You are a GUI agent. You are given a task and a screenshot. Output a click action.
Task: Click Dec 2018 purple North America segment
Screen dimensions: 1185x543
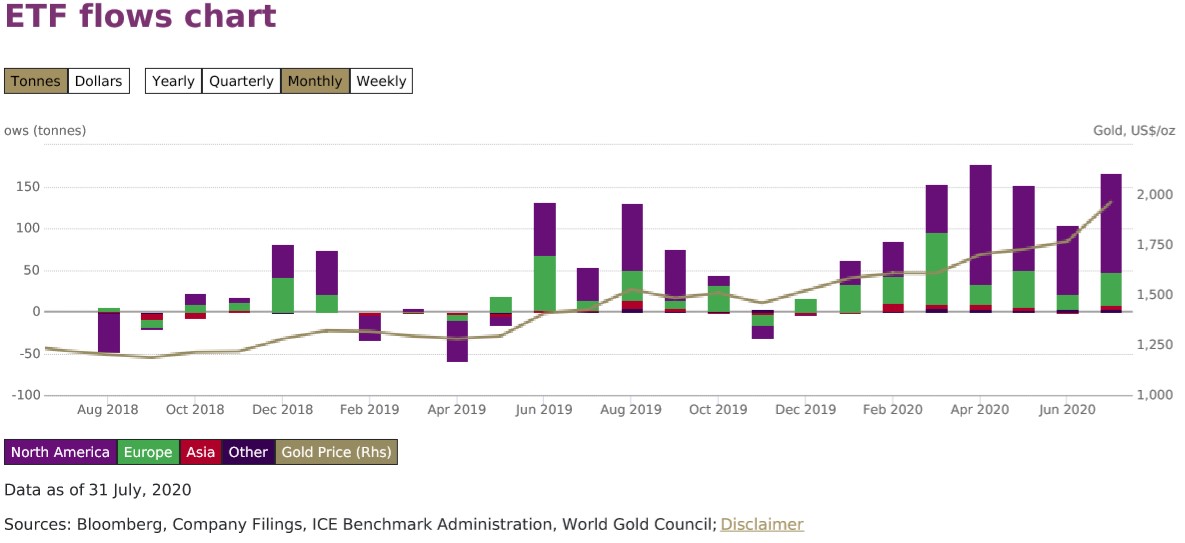[x=283, y=261]
